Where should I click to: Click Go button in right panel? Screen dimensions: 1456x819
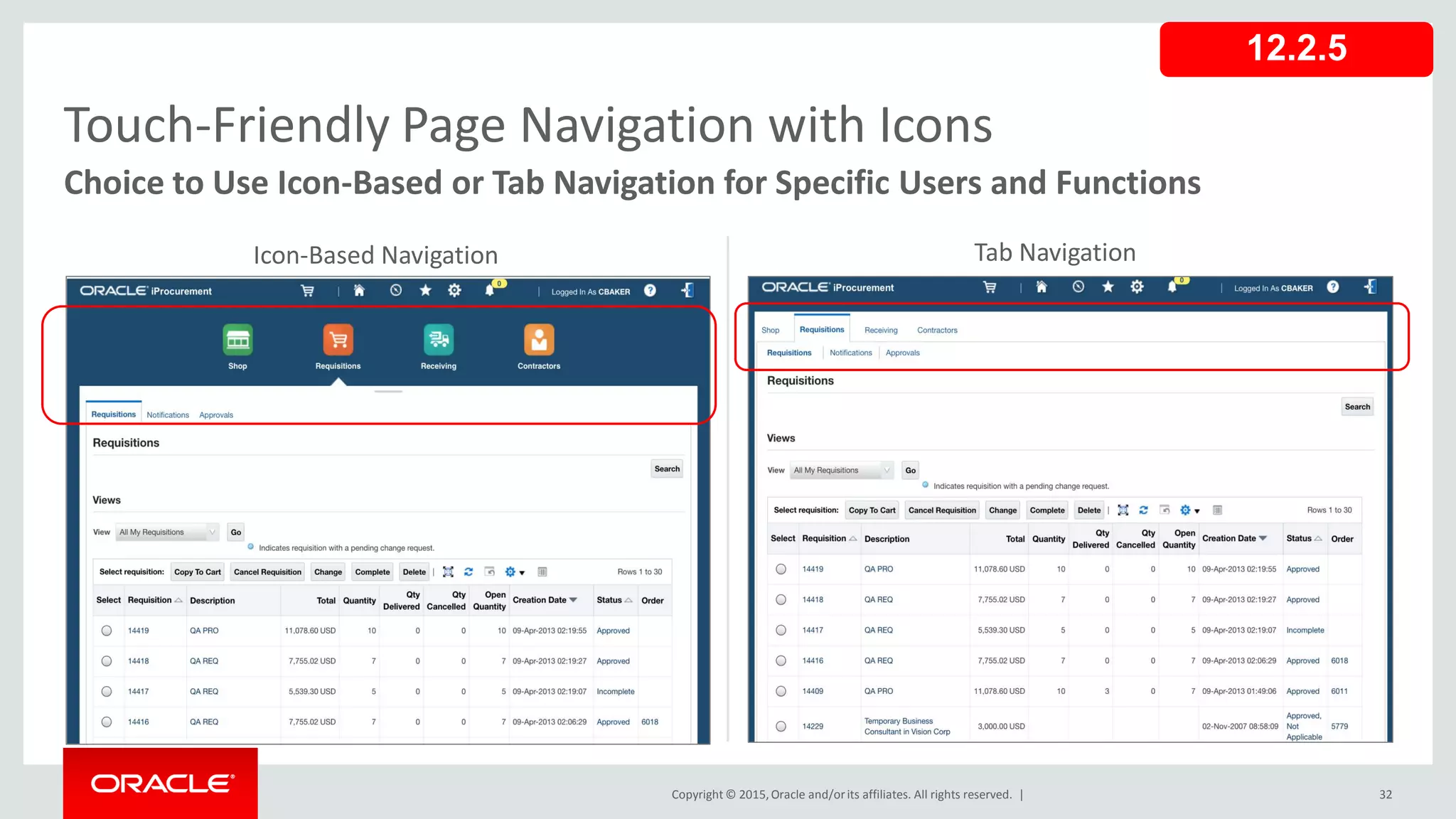coord(911,470)
